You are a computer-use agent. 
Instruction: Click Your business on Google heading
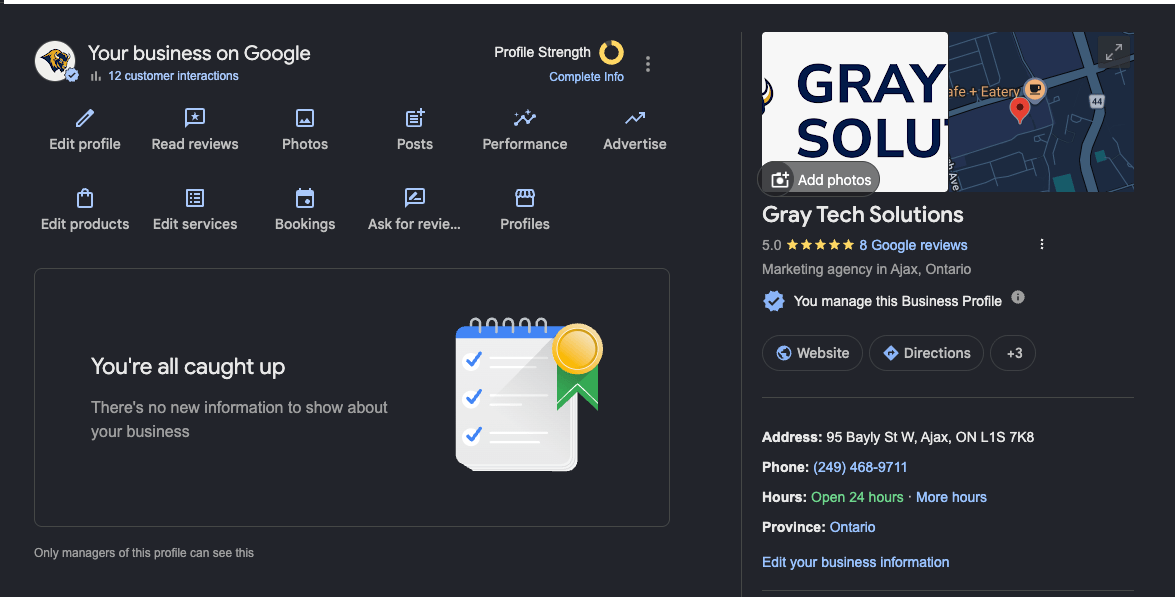[199, 53]
